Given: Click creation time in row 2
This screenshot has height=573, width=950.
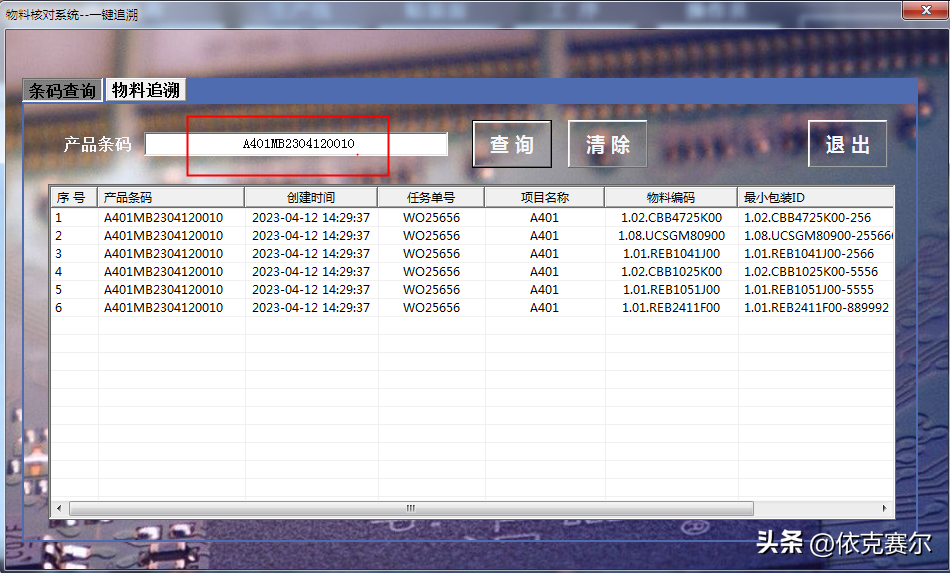Looking at the screenshot, I should tap(311, 236).
